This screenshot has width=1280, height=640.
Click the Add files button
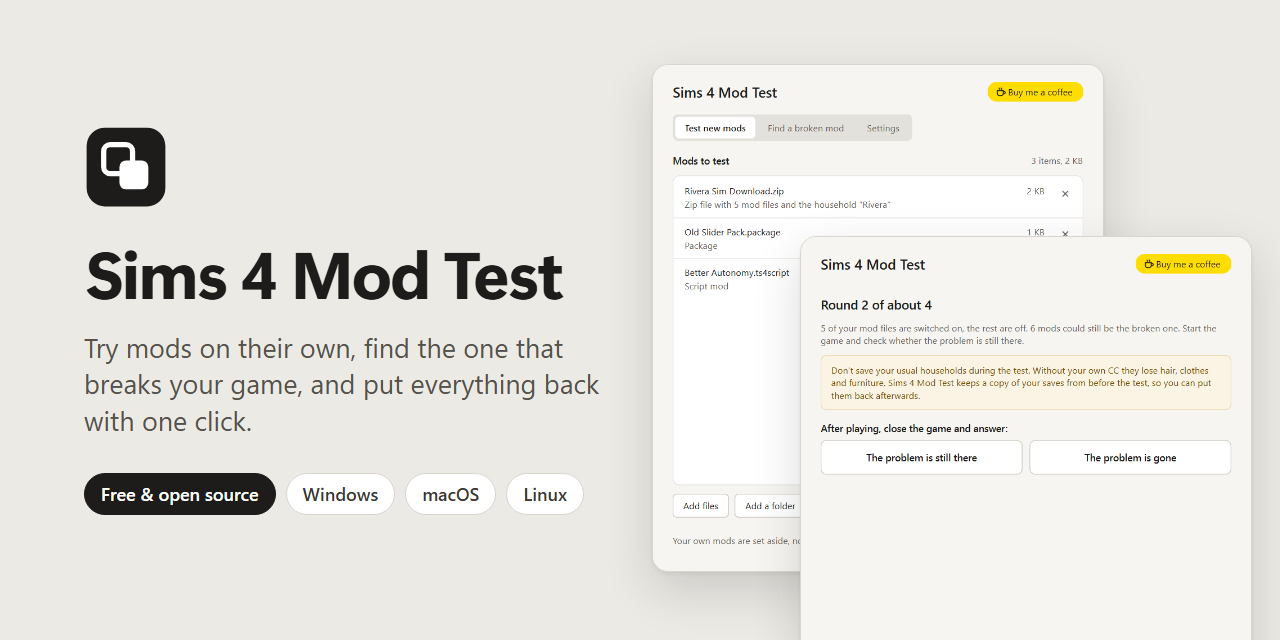pos(701,506)
